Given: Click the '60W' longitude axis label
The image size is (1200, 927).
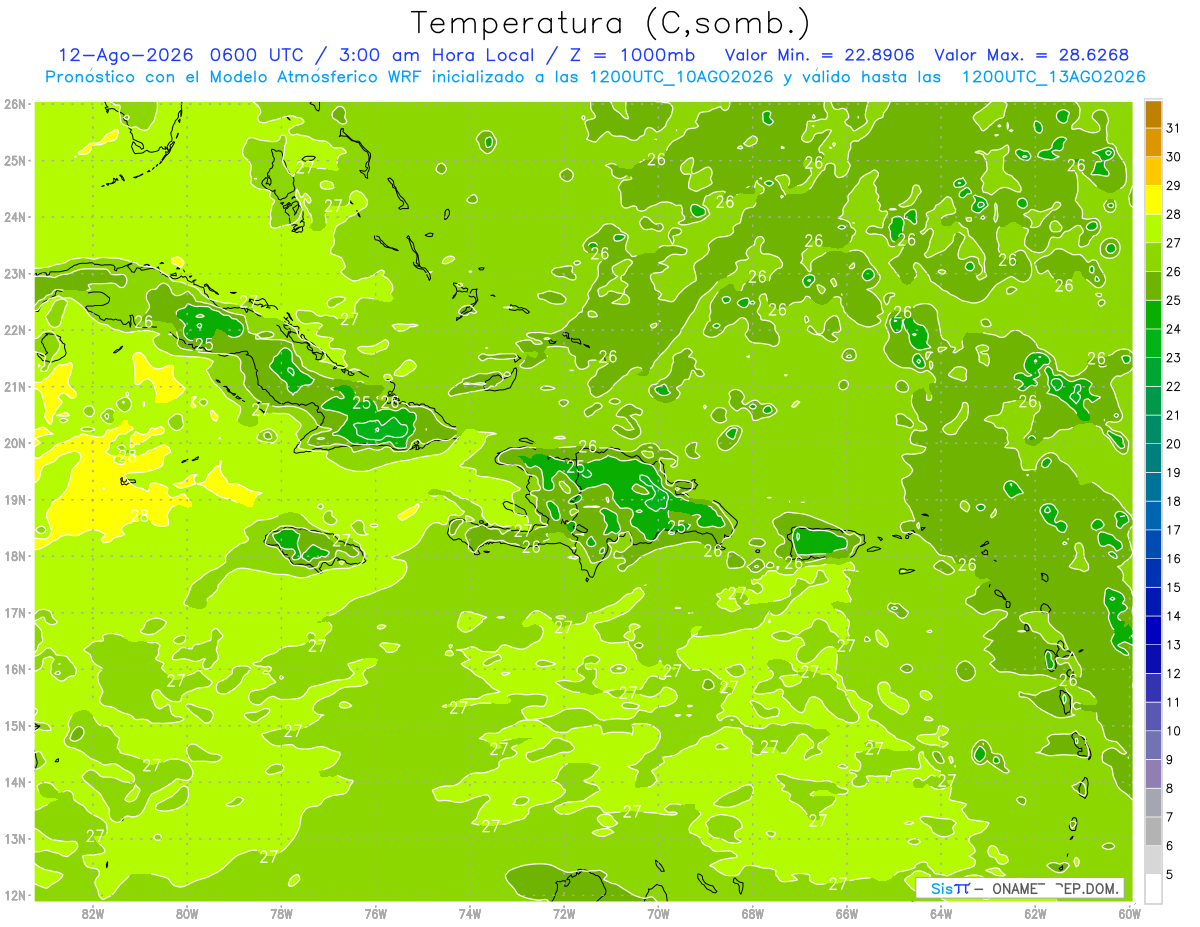Looking at the screenshot, I should point(1130,913).
